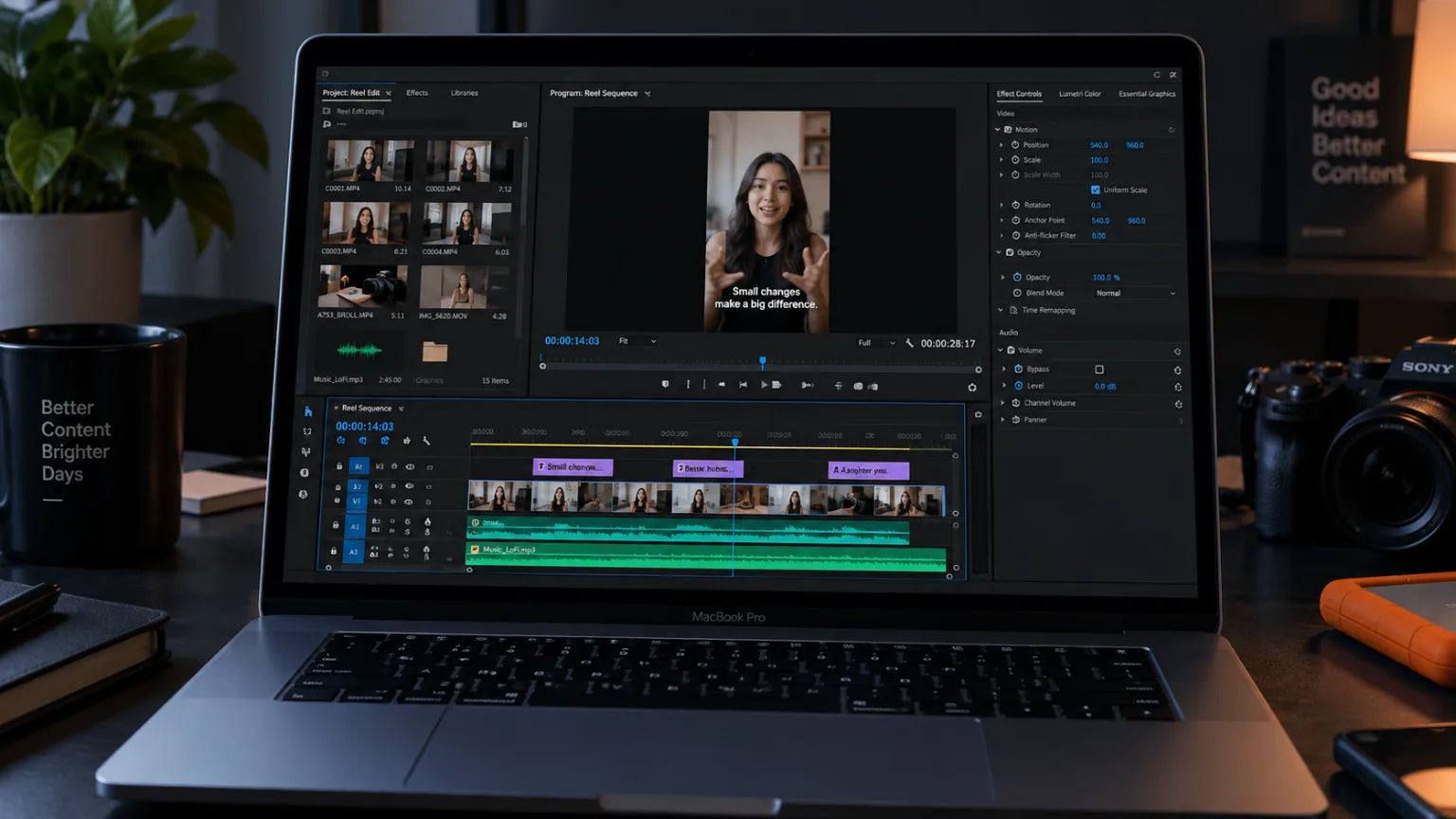Image resolution: width=1456 pixels, height=819 pixels.
Task: Expand the Panner group
Action: (1003, 420)
